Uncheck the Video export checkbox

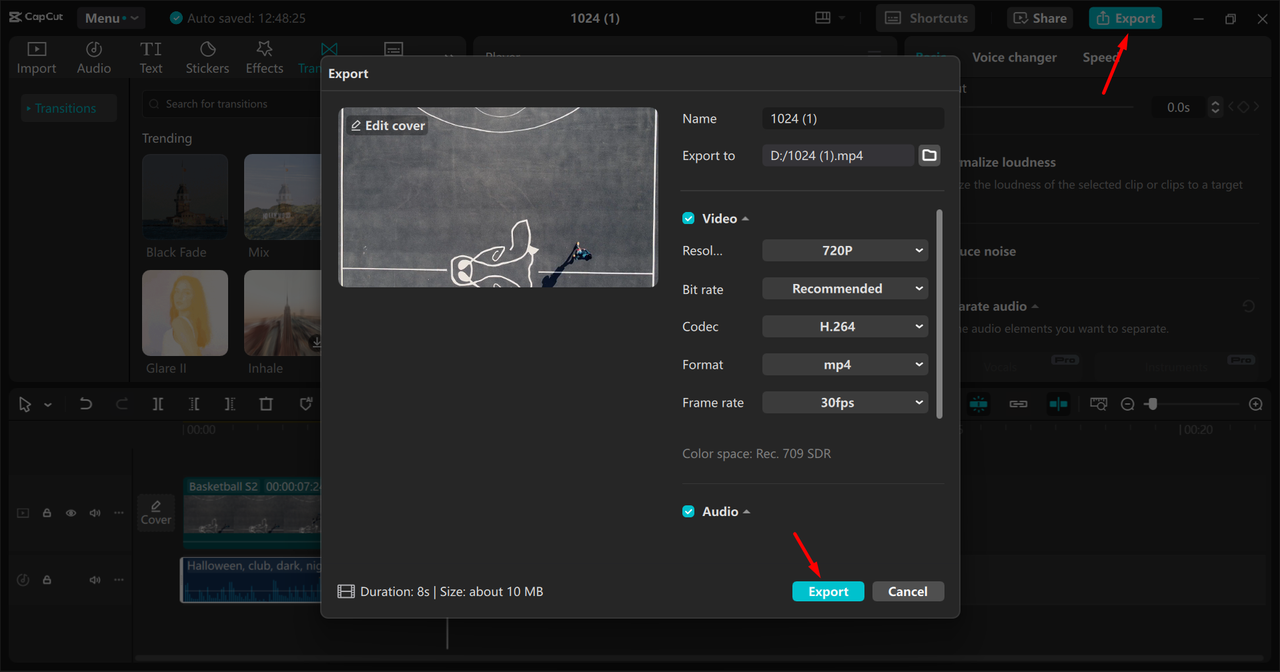pyautogui.click(x=688, y=218)
